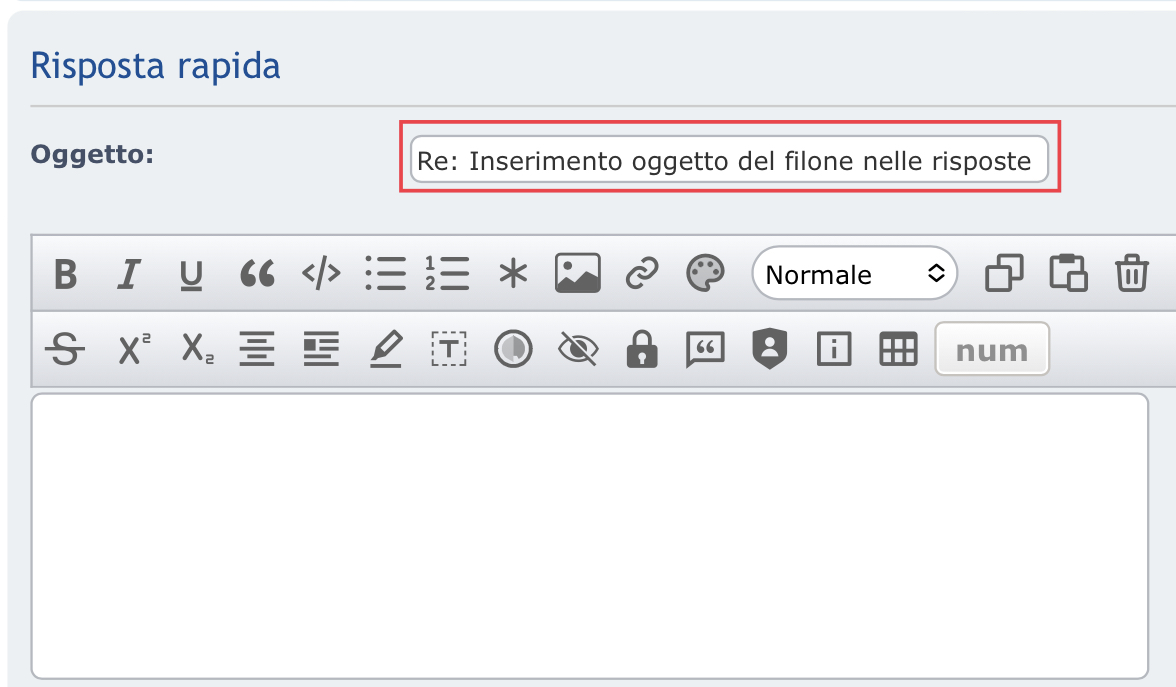Image resolution: width=1176 pixels, height=687 pixels.
Task: Click inside the message text area
Action: [590, 535]
